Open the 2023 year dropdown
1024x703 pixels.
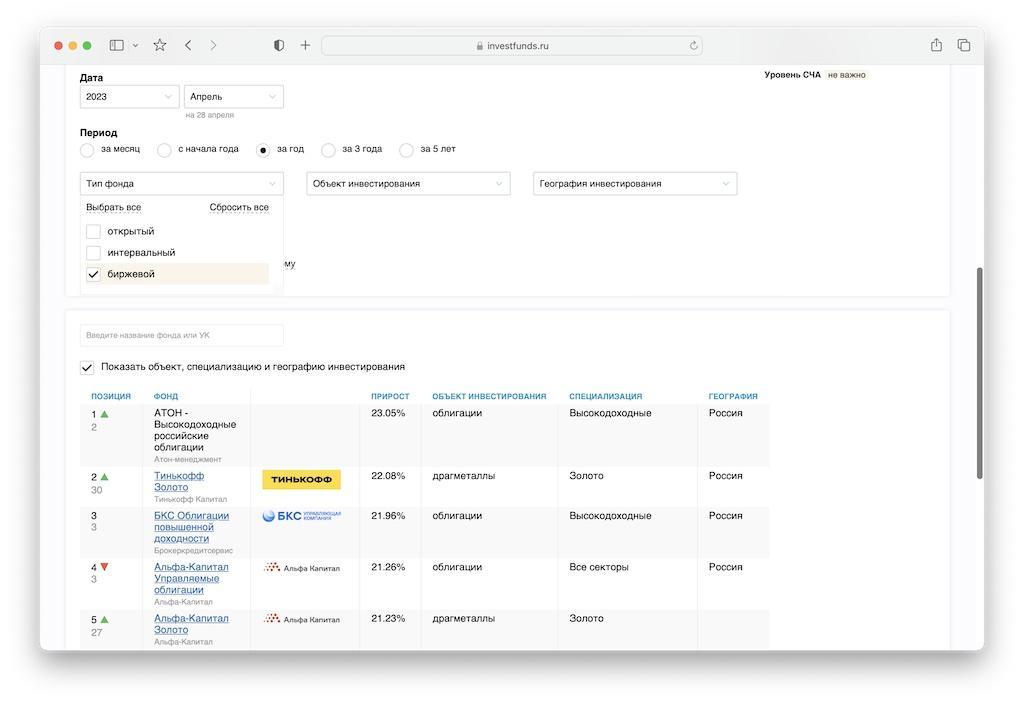pos(129,97)
